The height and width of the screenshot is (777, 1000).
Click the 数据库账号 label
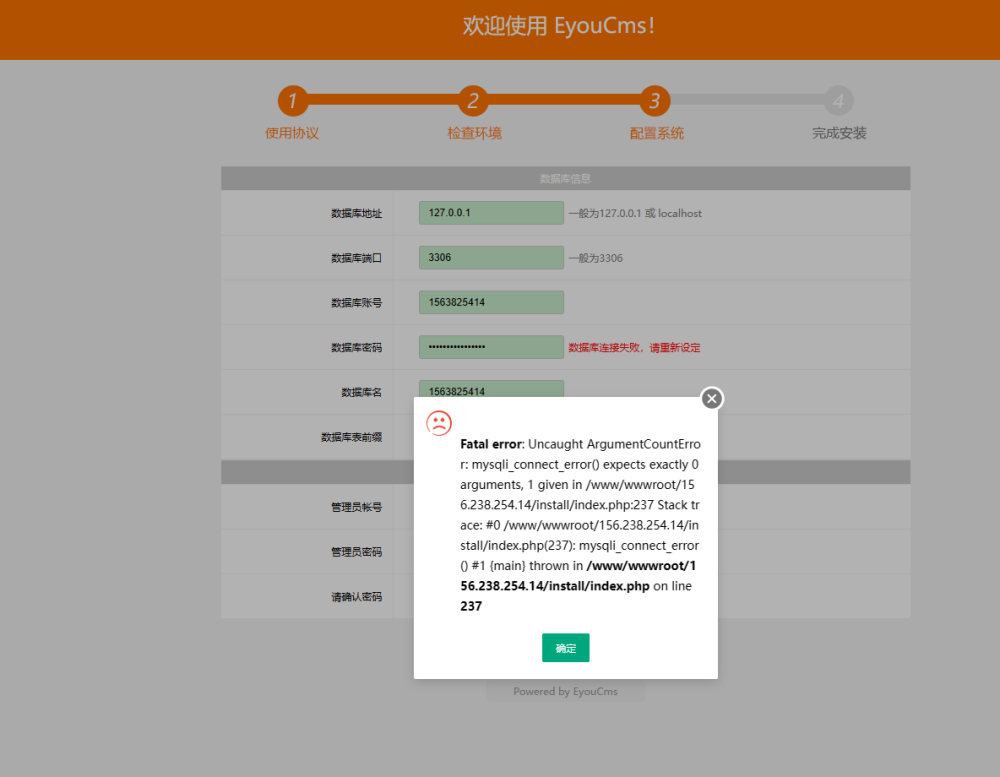pyautogui.click(x=357, y=303)
